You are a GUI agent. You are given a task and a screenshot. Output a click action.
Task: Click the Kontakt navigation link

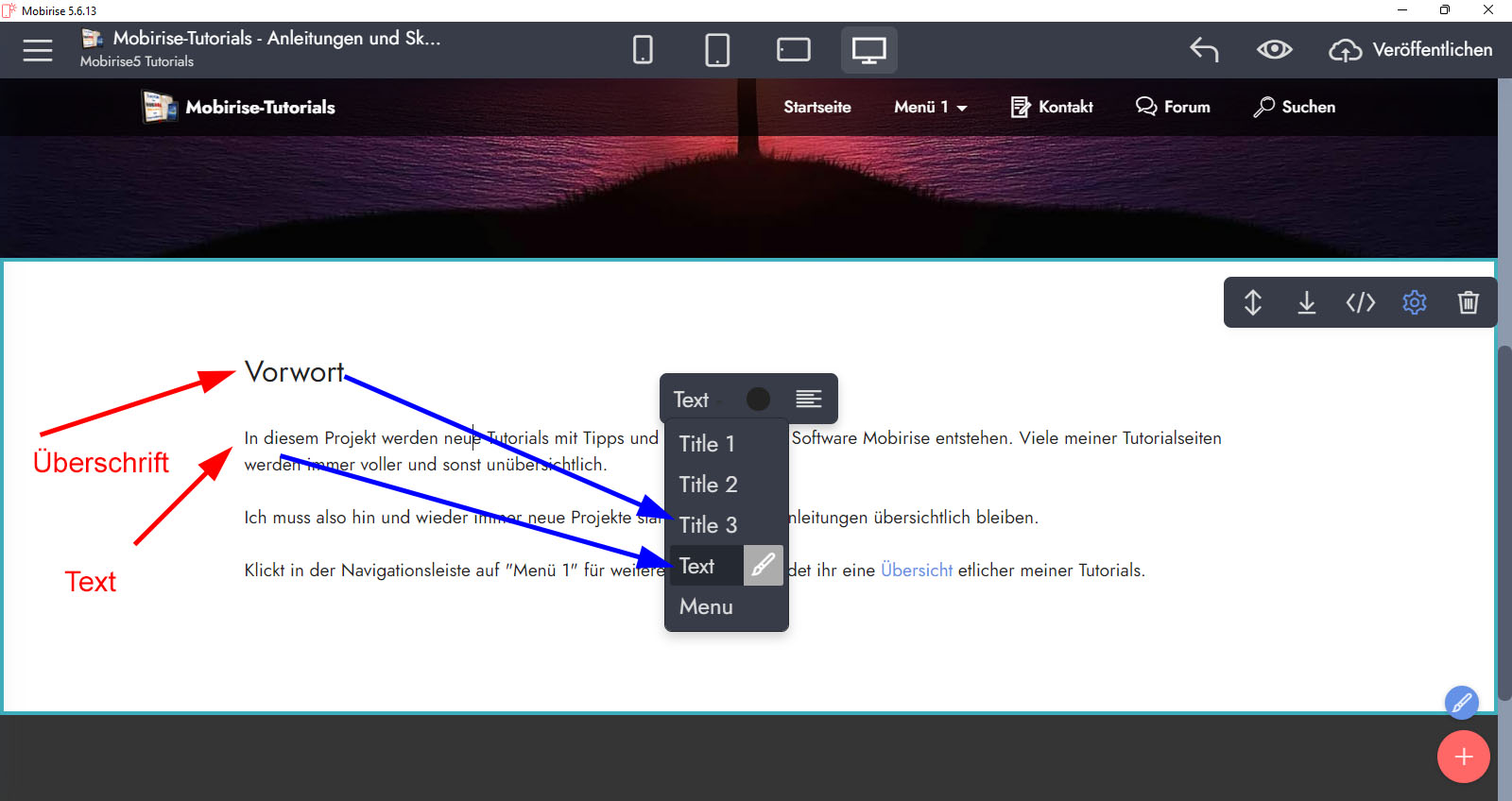(x=1052, y=107)
